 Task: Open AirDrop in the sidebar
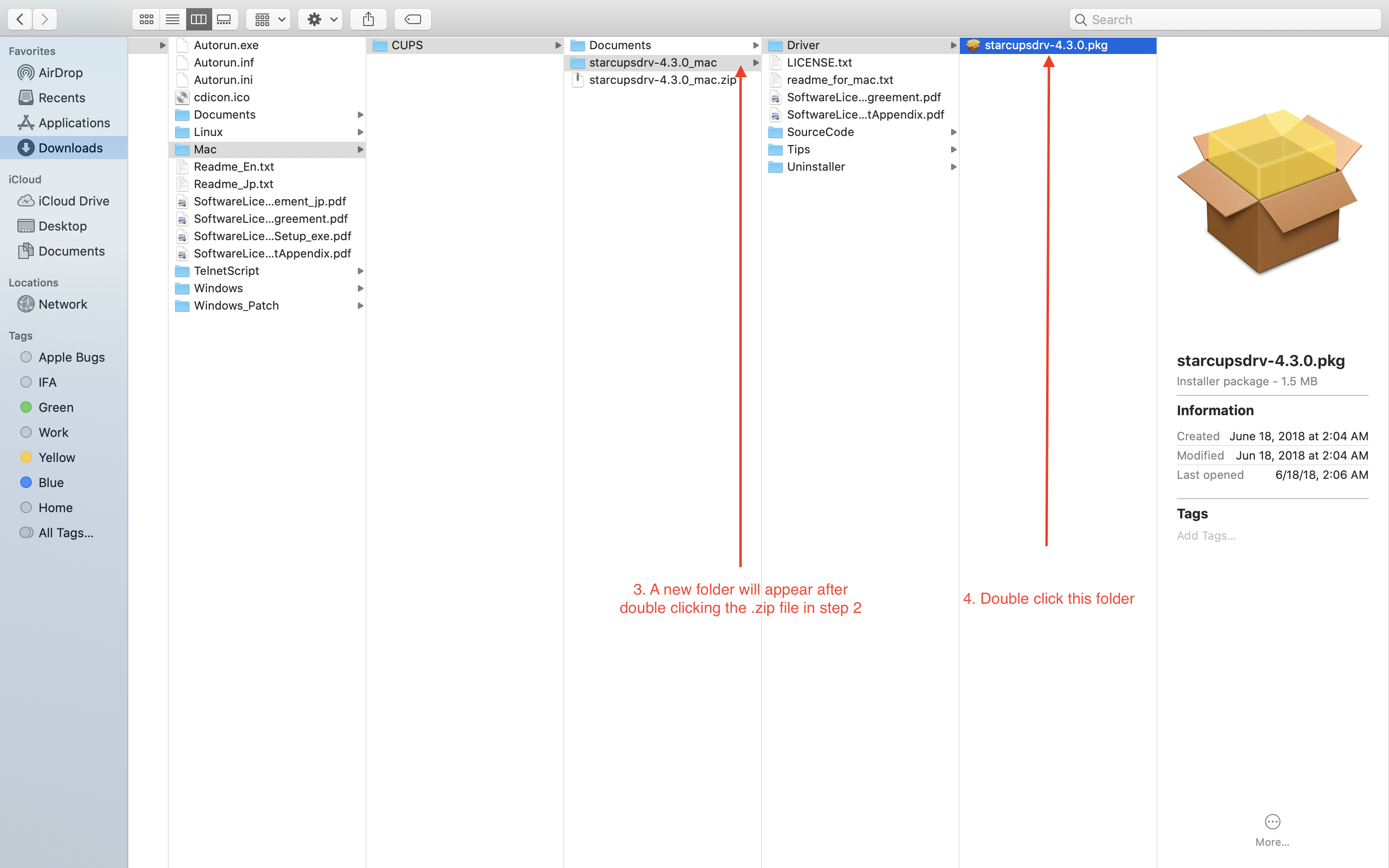click(x=60, y=73)
